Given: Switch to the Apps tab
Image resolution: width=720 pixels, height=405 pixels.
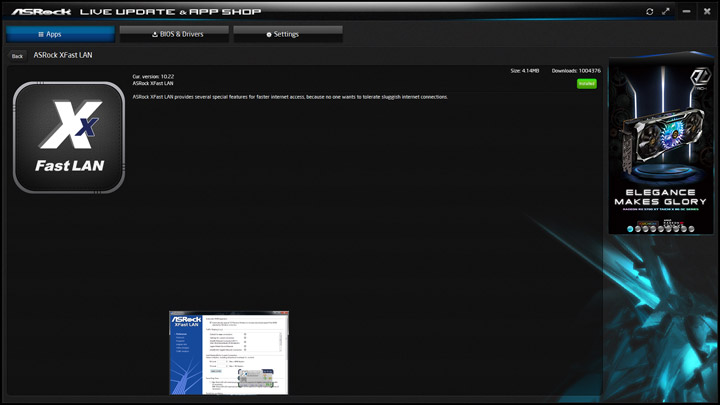Looking at the screenshot, I should [x=60, y=34].
